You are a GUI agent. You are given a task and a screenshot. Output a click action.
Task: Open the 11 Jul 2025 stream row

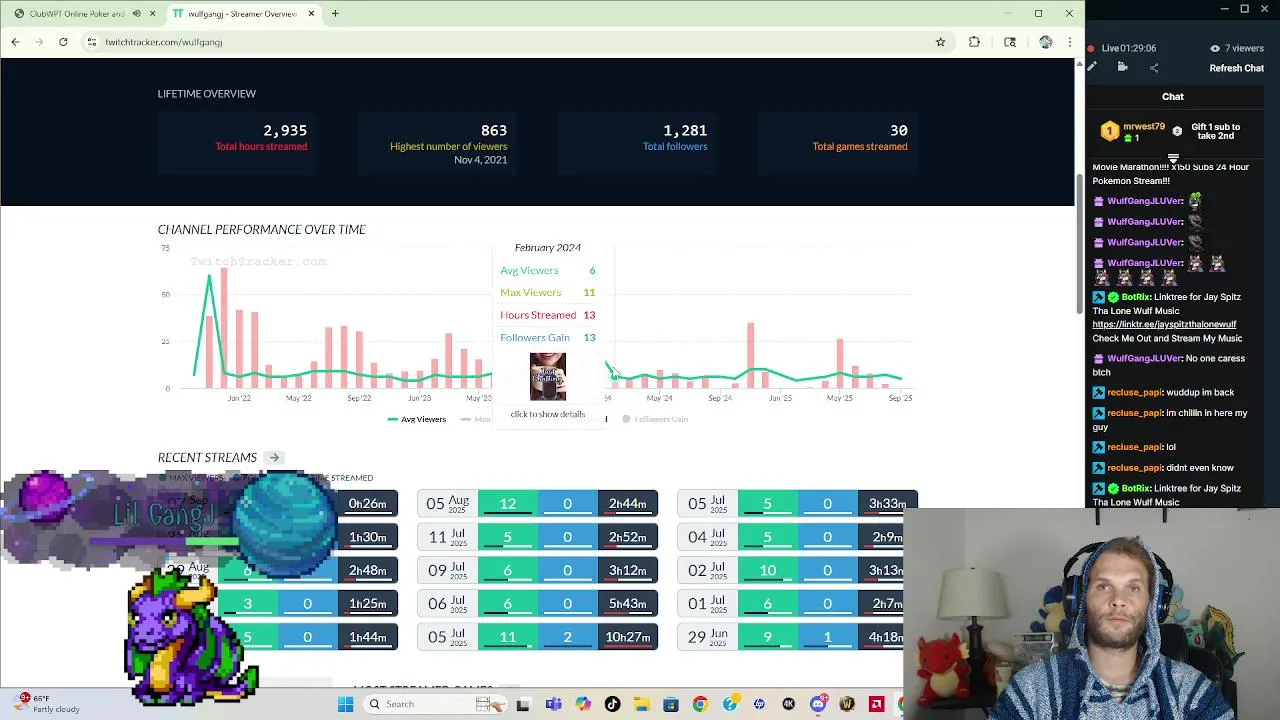click(x=537, y=537)
